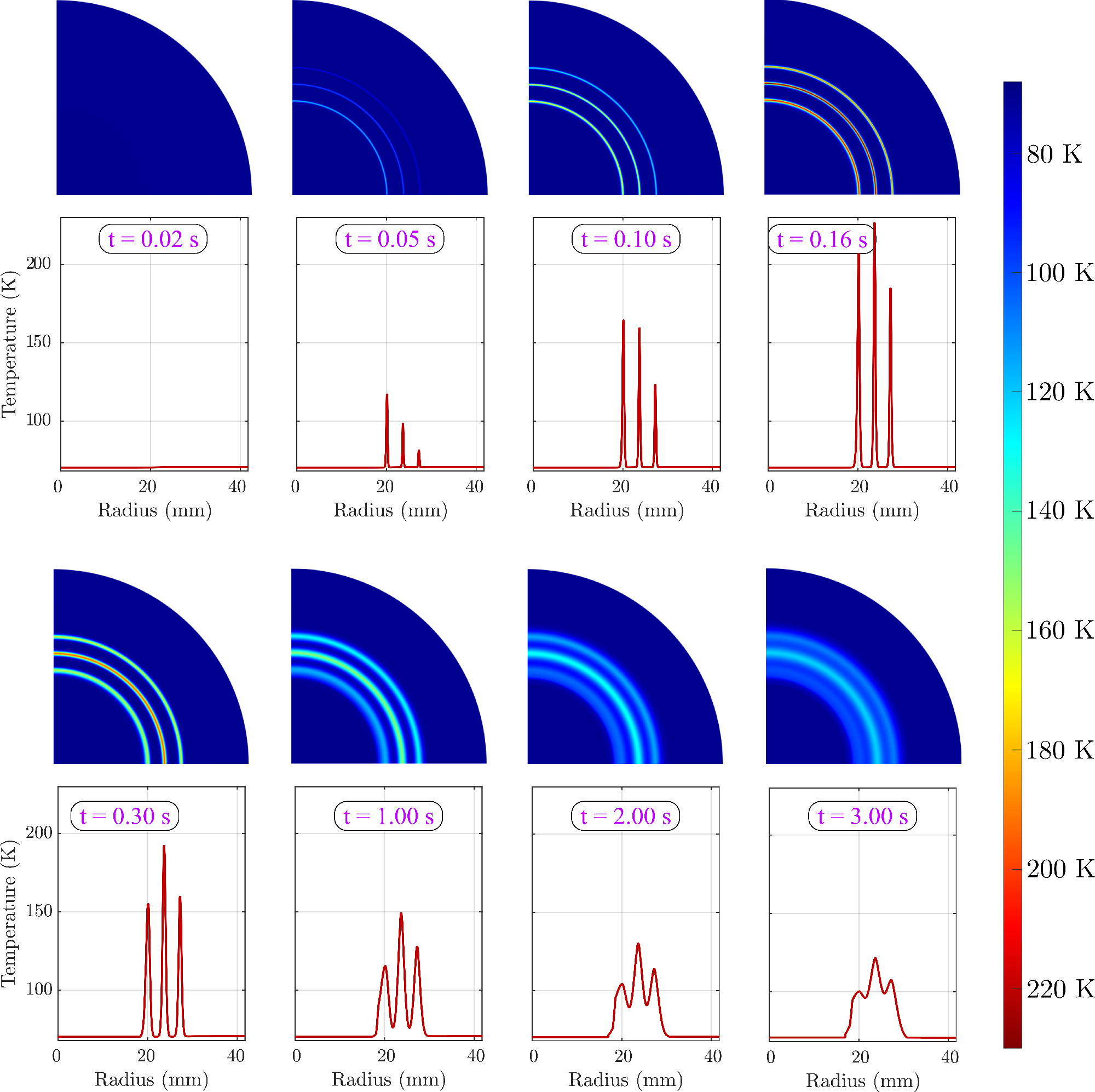Click the 220 K colorbar label
The image size is (1095, 1092).
1060,989
